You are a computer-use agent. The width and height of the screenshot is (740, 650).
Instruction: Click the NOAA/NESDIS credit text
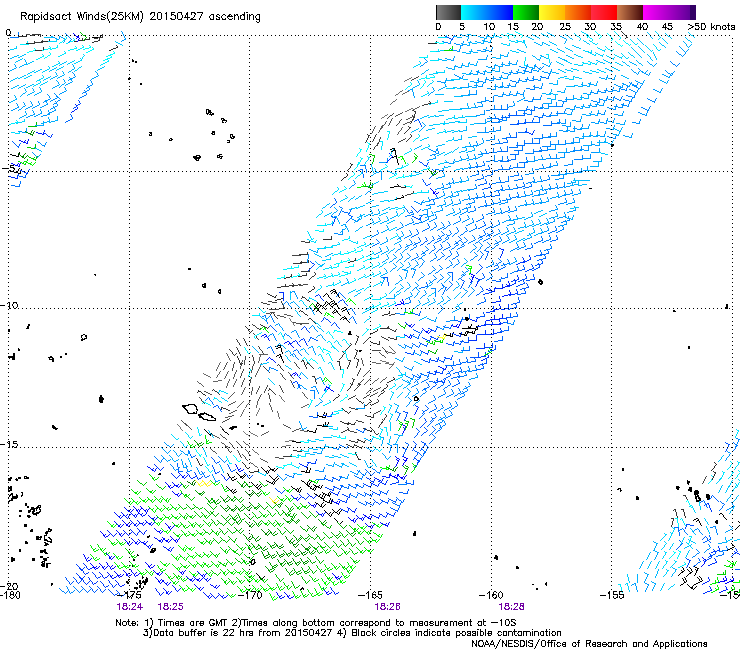(589, 644)
